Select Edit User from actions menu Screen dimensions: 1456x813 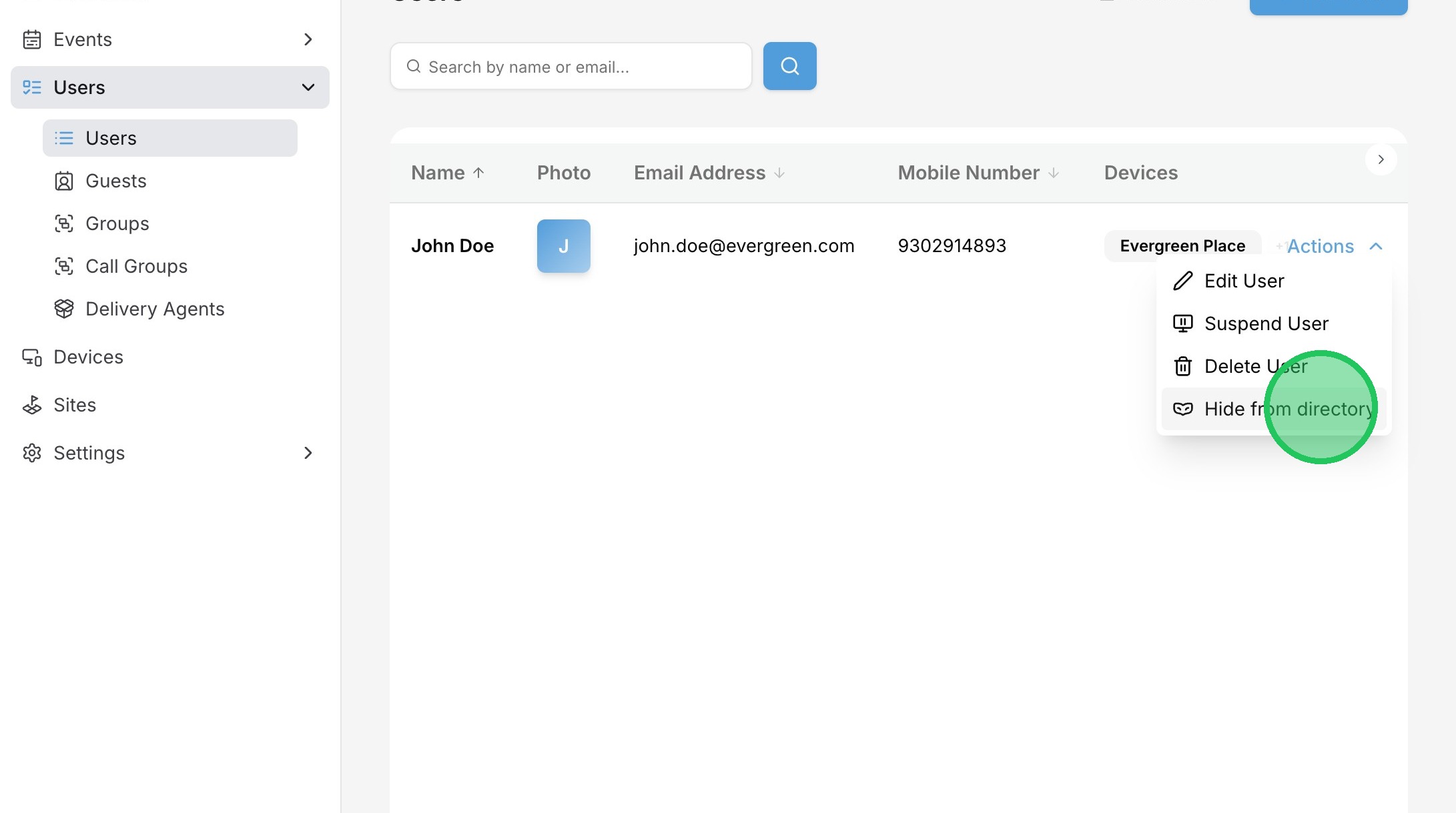pyautogui.click(x=1243, y=281)
